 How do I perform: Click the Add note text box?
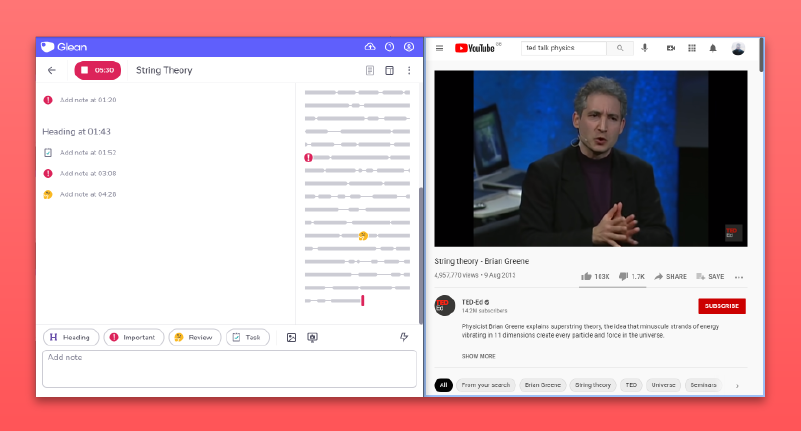pyautogui.click(x=229, y=368)
